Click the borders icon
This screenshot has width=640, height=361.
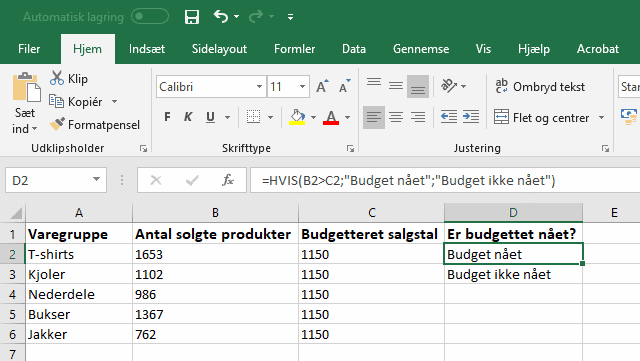[253, 117]
